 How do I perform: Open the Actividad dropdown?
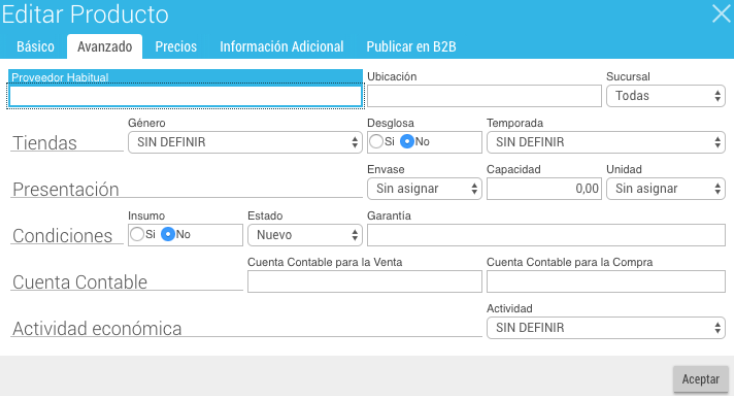click(x=606, y=328)
